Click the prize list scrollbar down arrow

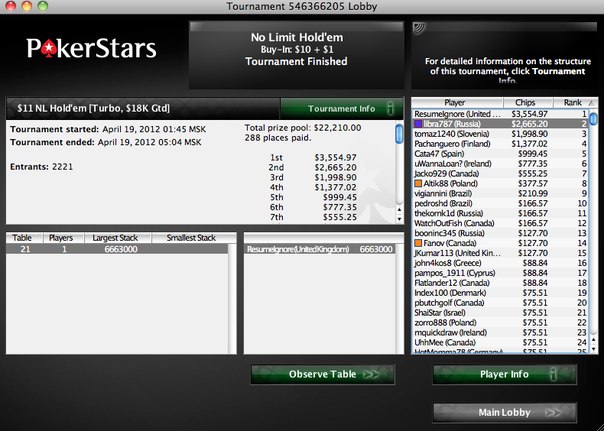pos(399,219)
